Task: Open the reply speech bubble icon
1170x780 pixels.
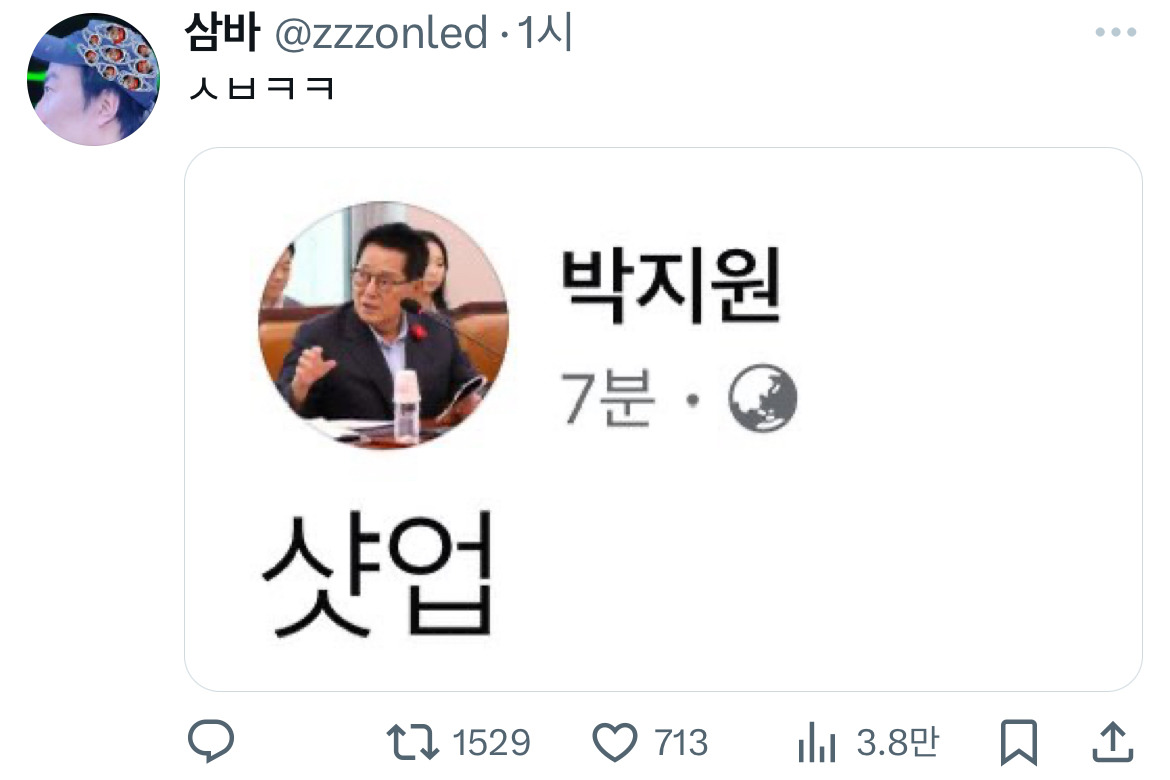Action: pos(211,741)
